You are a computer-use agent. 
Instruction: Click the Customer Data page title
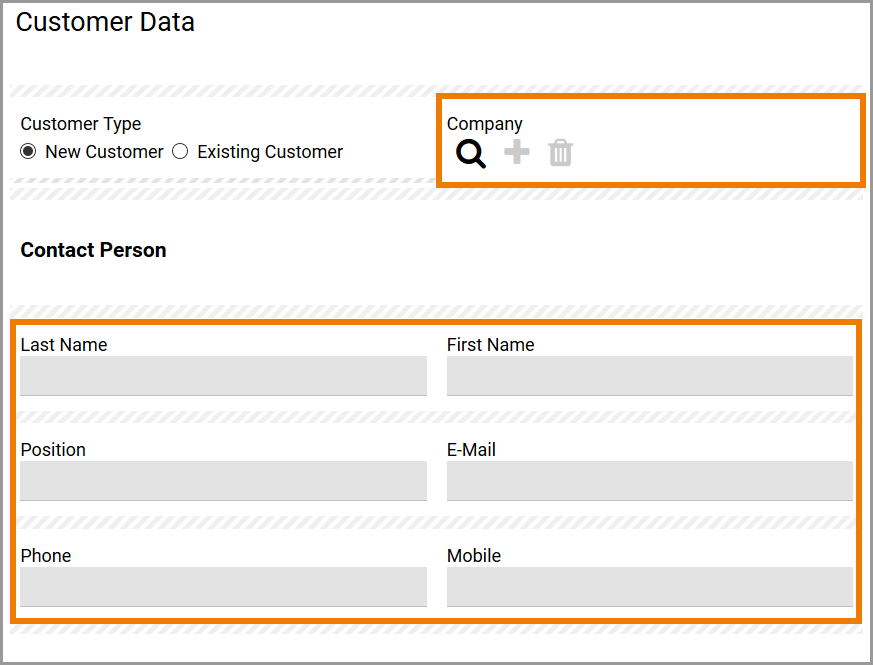[x=104, y=22]
